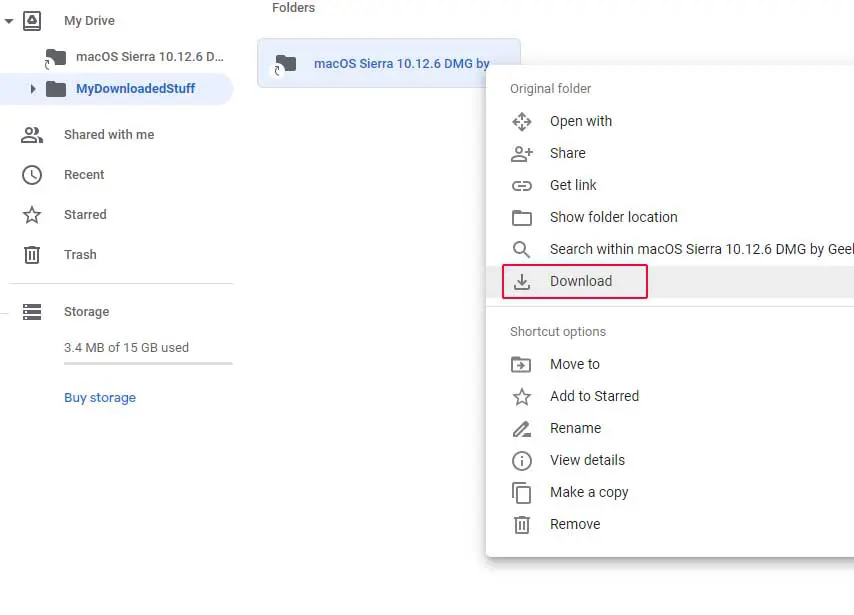The width and height of the screenshot is (854, 615).
Task: Click the Shared with me people icon
Action: pos(32,135)
